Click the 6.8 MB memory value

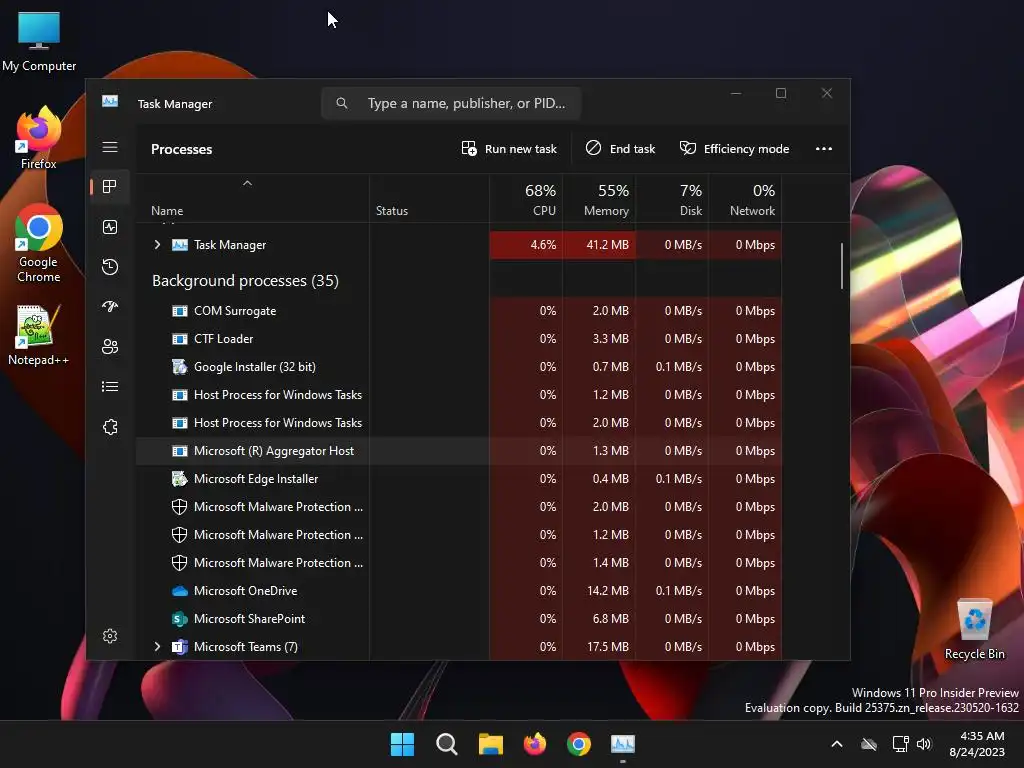tap(611, 618)
